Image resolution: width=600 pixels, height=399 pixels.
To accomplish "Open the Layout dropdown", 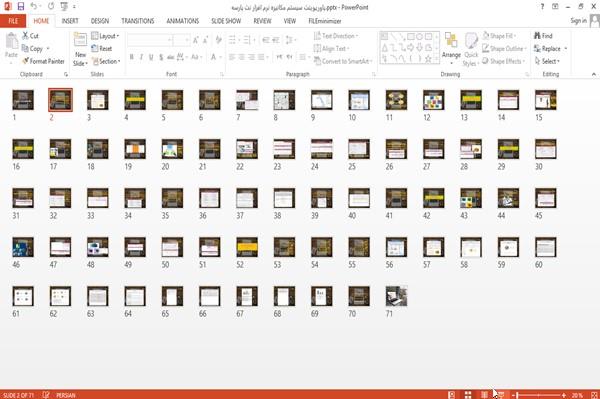I will pyautogui.click(x=105, y=36).
